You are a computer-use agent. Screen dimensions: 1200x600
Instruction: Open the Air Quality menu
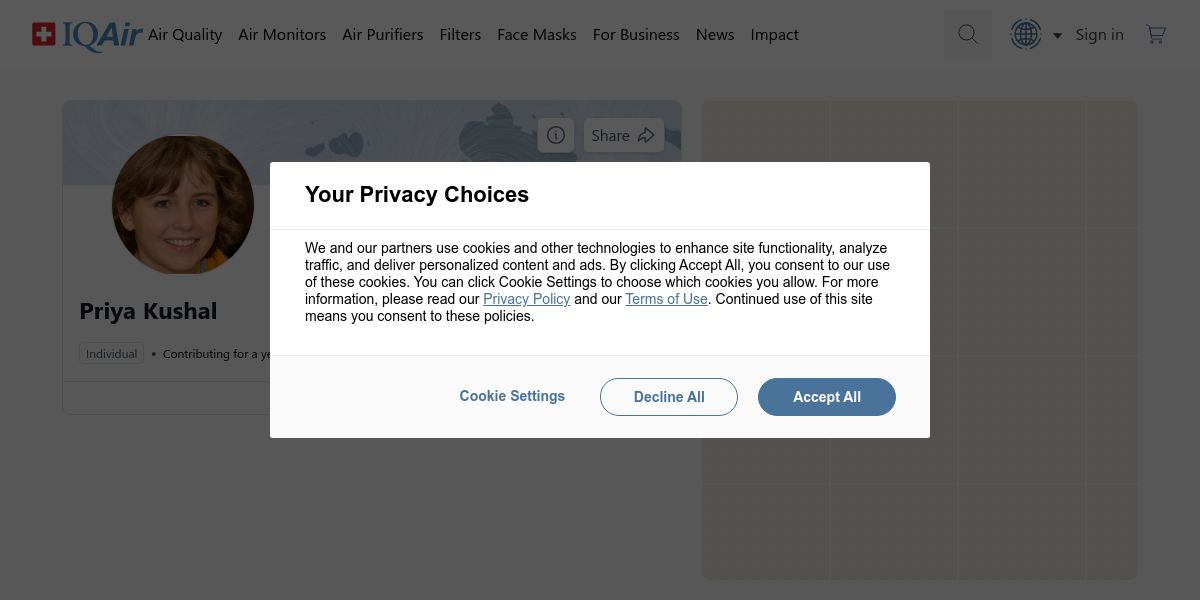[x=185, y=34]
